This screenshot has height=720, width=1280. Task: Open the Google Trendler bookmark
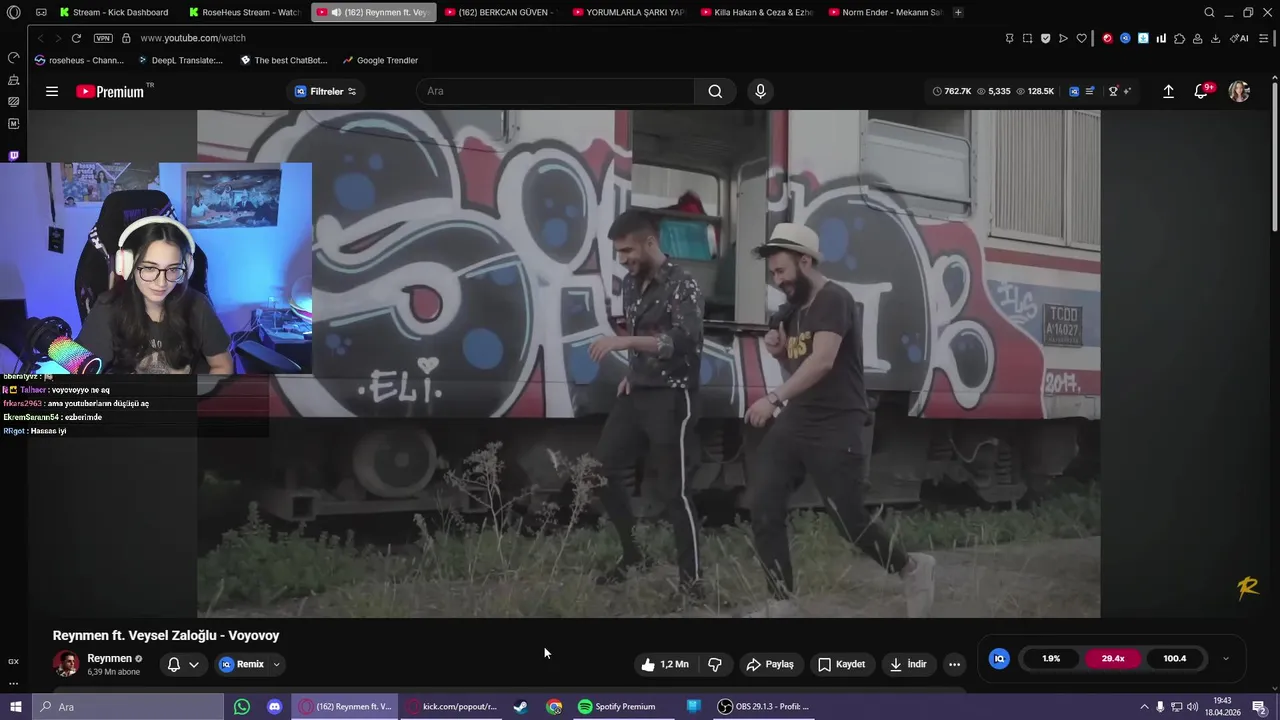380,60
